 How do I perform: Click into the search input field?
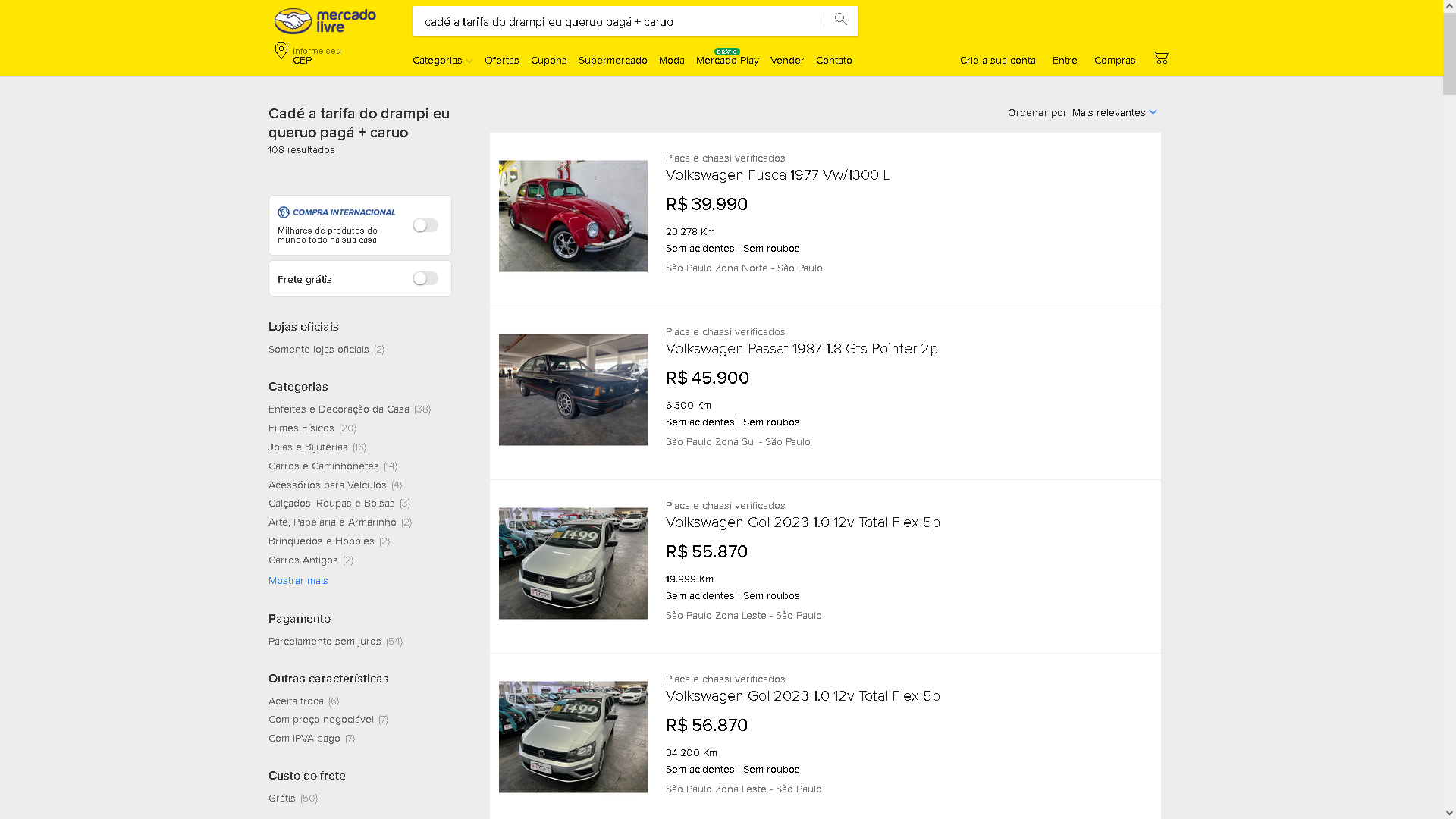point(618,21)
